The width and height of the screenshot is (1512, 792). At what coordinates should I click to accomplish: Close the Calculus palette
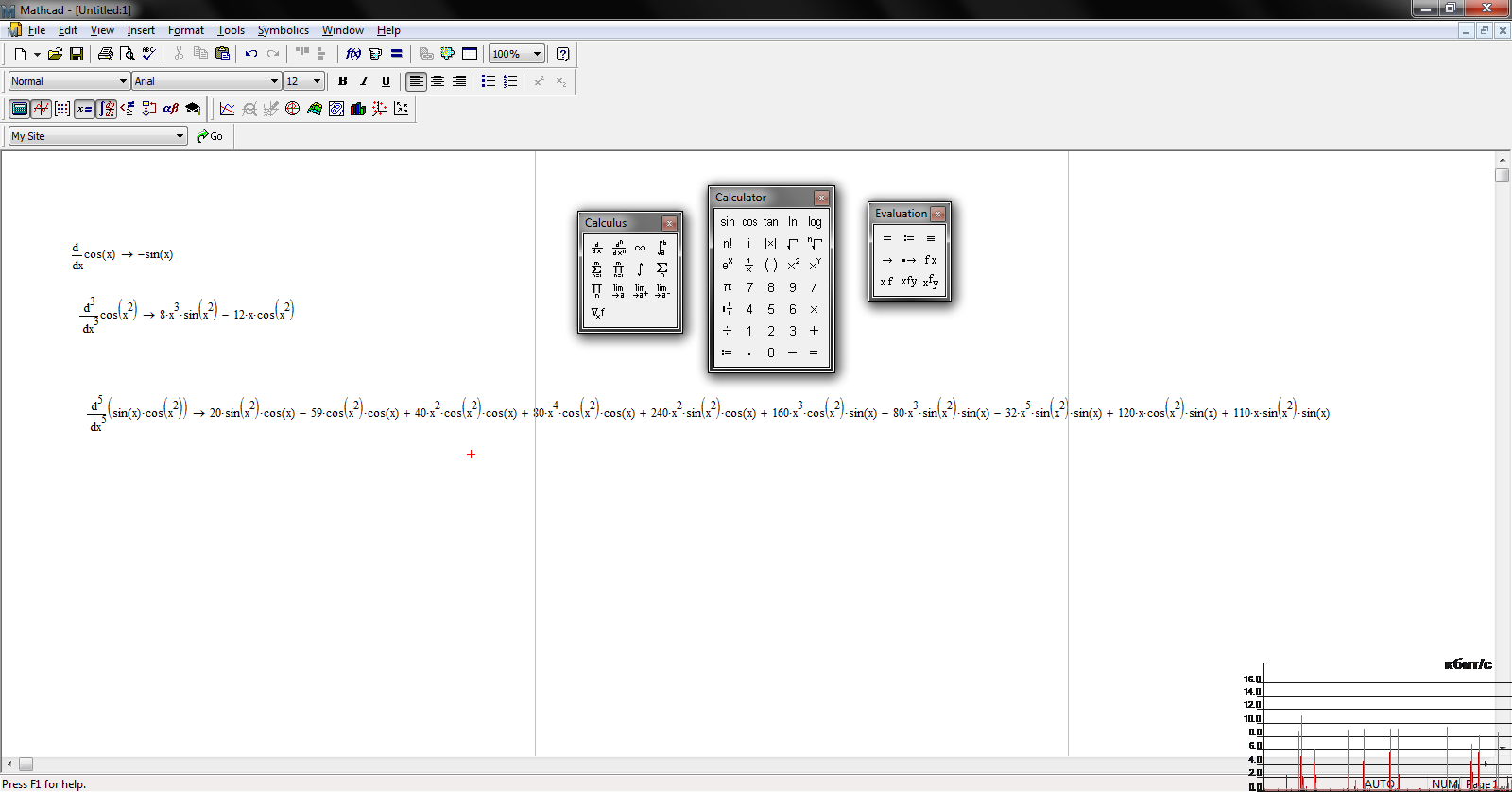pyautogui.click(x=669, y=223)
